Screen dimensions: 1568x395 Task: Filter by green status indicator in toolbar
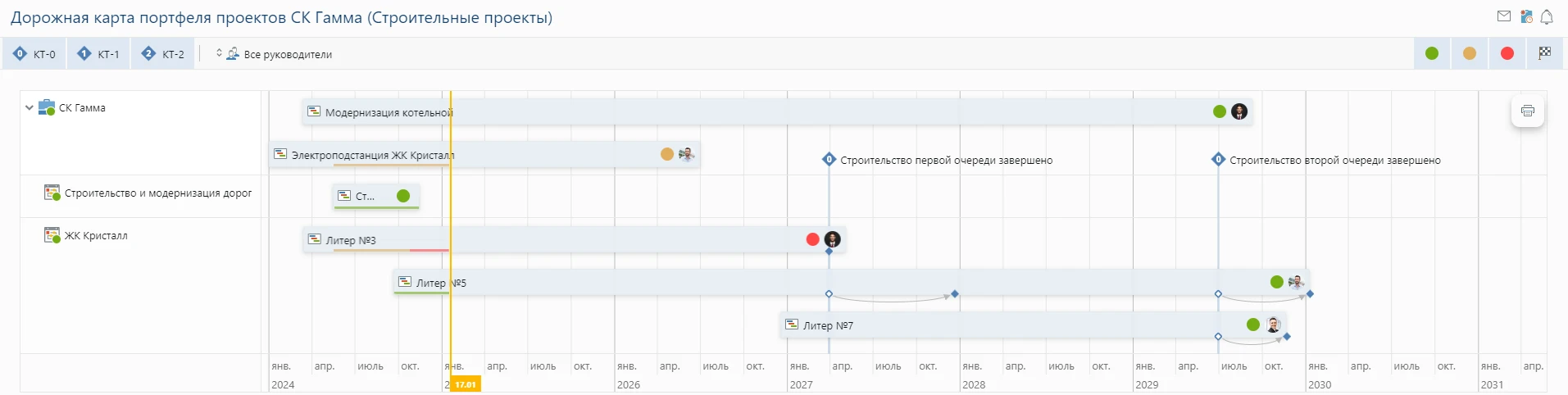coord(1432,53)
